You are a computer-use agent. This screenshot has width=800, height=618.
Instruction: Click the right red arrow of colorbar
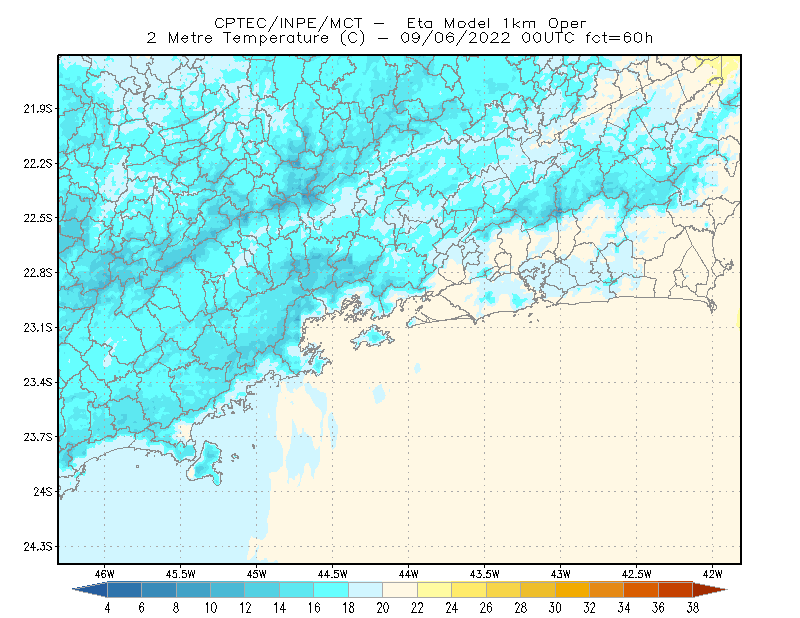point(710,590)
